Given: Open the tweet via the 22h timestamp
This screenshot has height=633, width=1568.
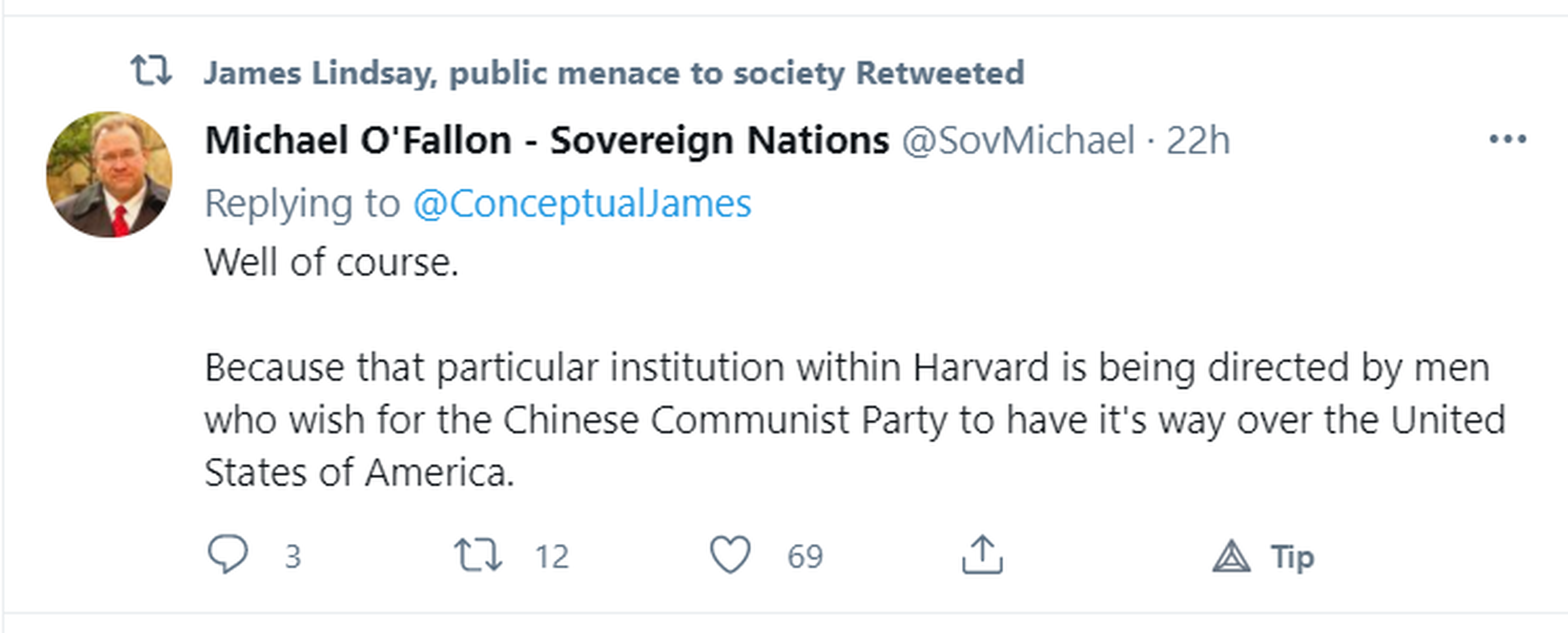Looking at the screenshot, I should 1197,140.
